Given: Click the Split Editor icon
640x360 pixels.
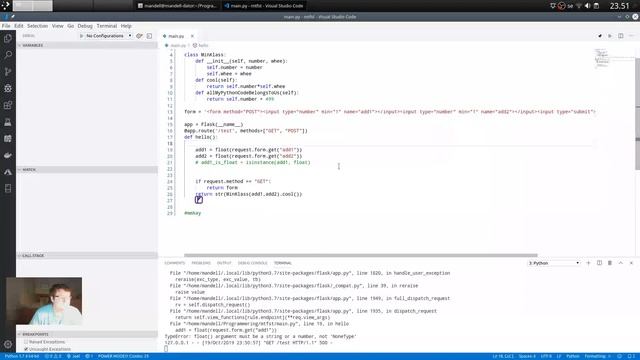Looking at the screenshot, I should (620, 36).
